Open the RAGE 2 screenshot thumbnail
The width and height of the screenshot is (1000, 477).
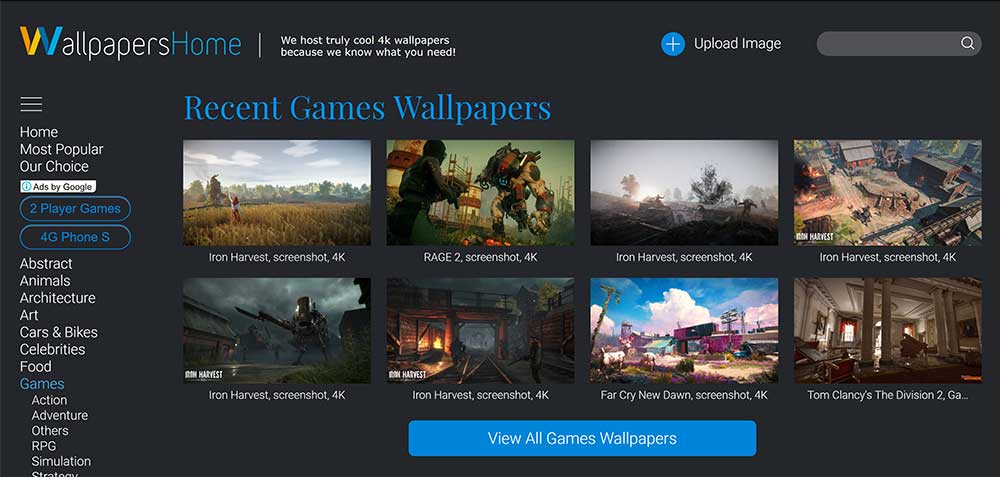point(480,193)
